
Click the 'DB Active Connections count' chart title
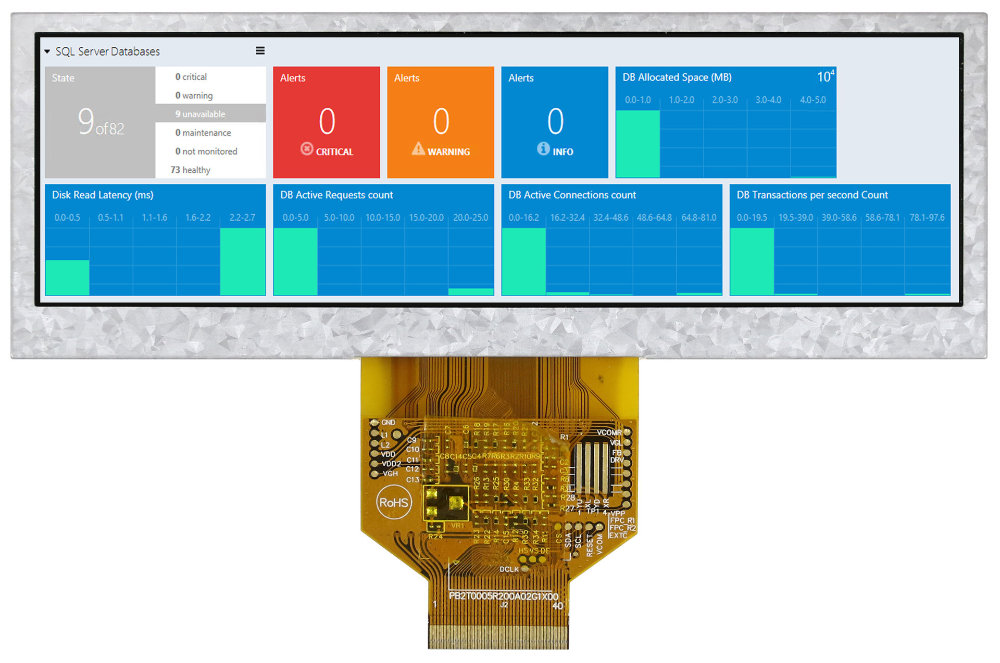[572, 195]
